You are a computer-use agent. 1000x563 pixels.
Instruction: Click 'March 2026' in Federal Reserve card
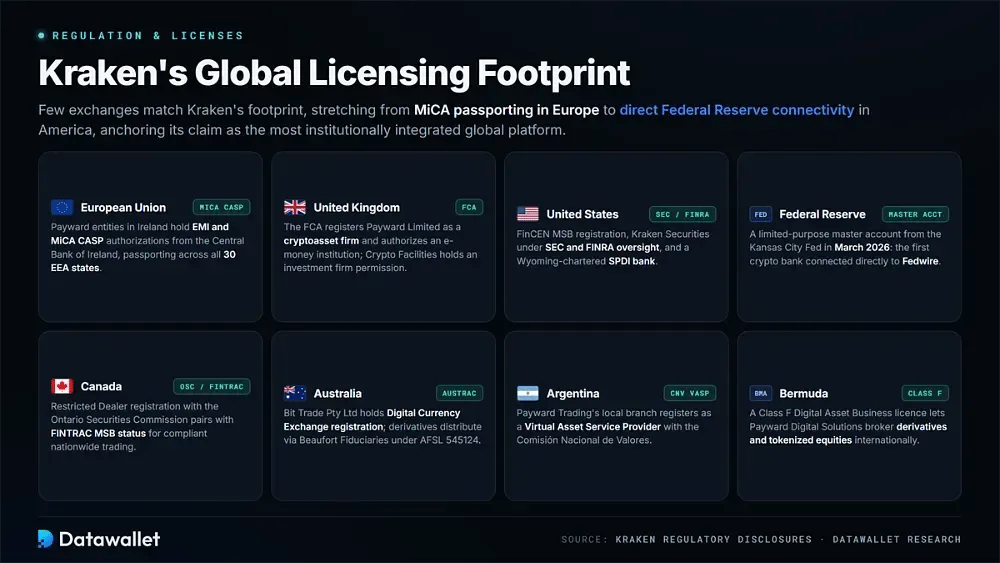point(862,247)
